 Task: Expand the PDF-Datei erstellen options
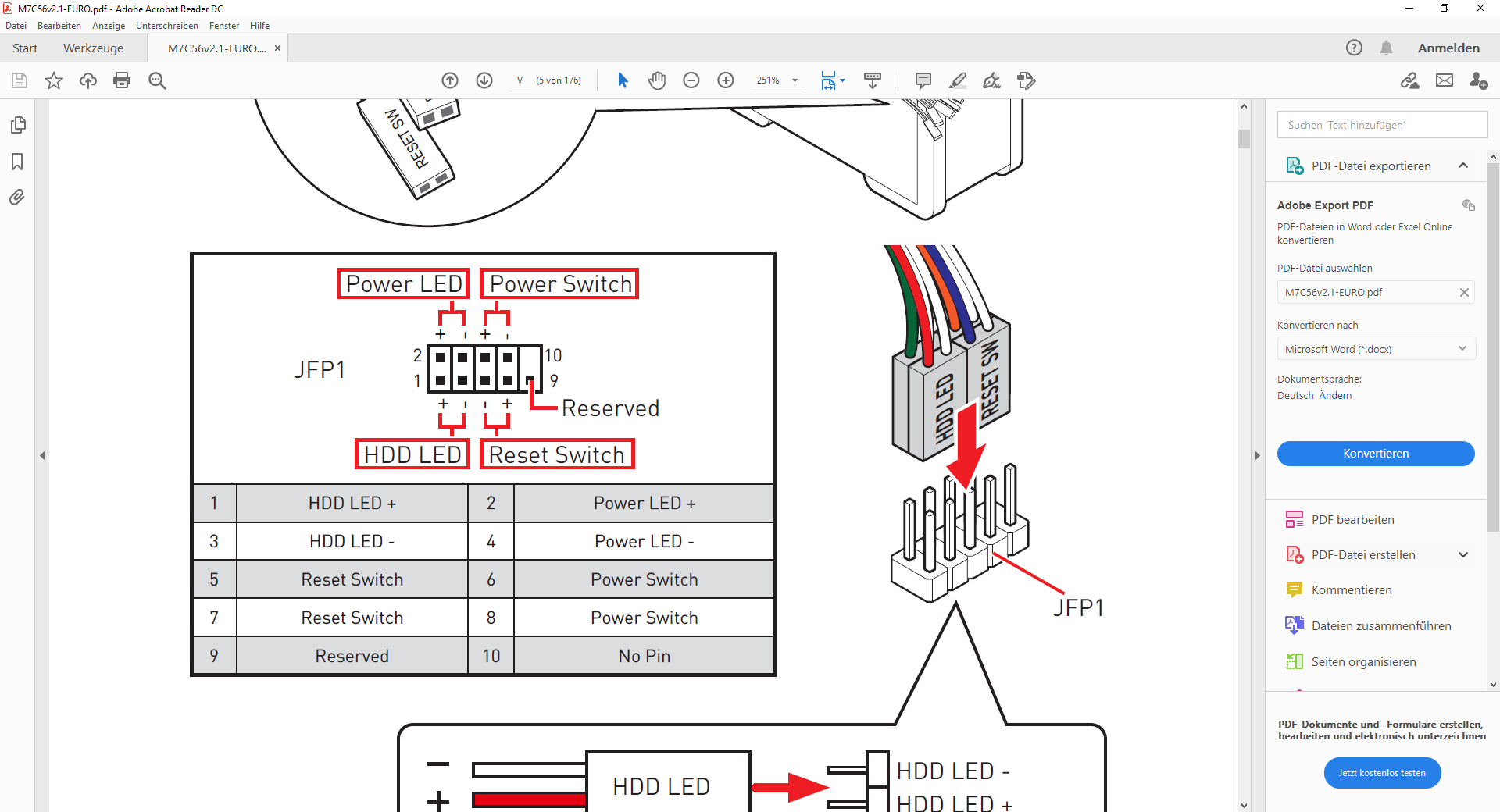point(1463,555)
